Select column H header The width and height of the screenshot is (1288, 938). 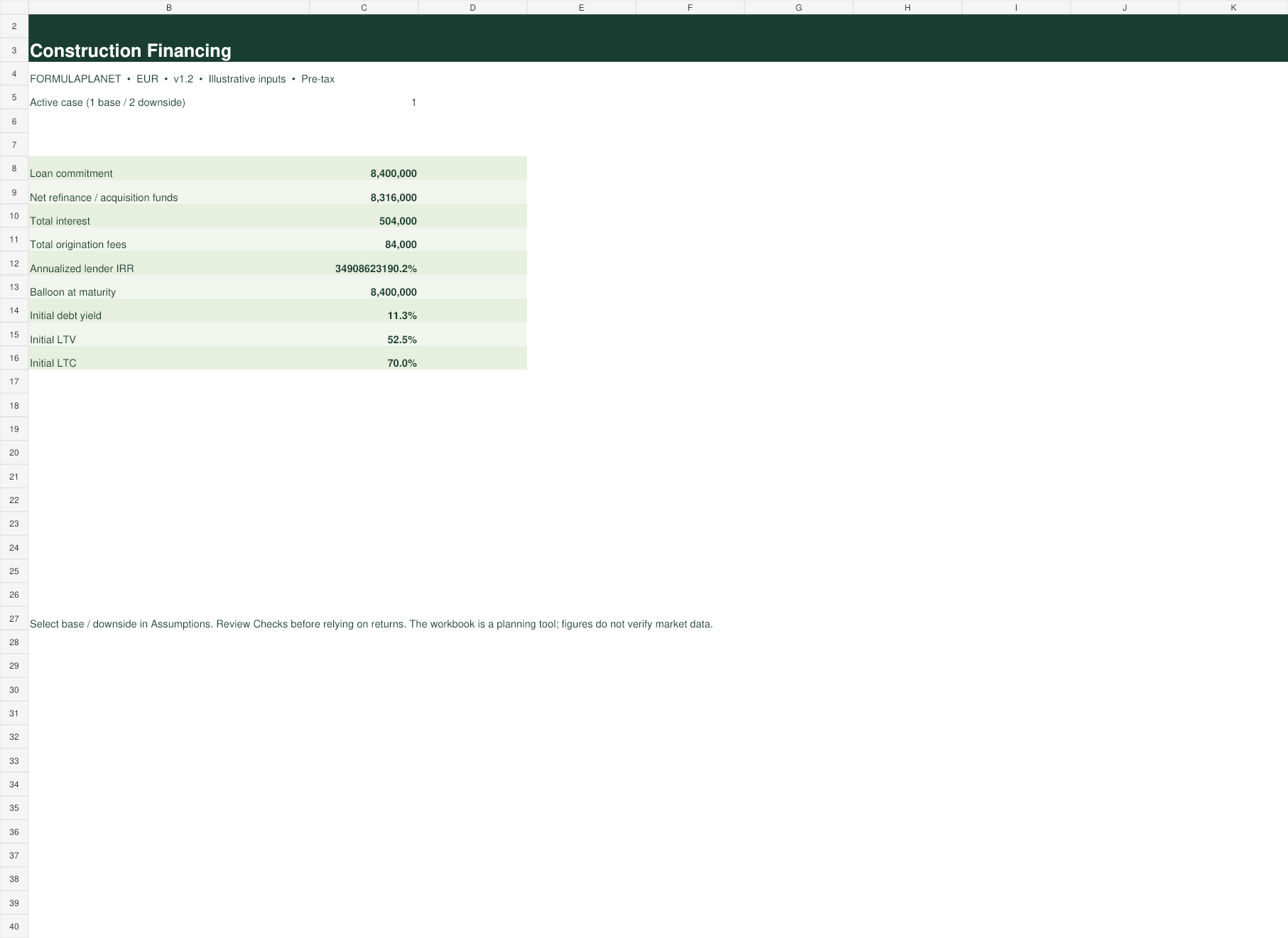907,7
